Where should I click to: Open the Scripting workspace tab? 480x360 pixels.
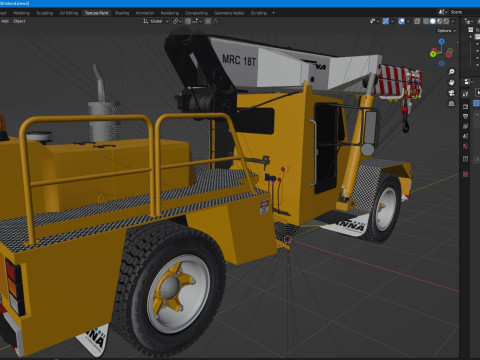(x=259, y=13)
